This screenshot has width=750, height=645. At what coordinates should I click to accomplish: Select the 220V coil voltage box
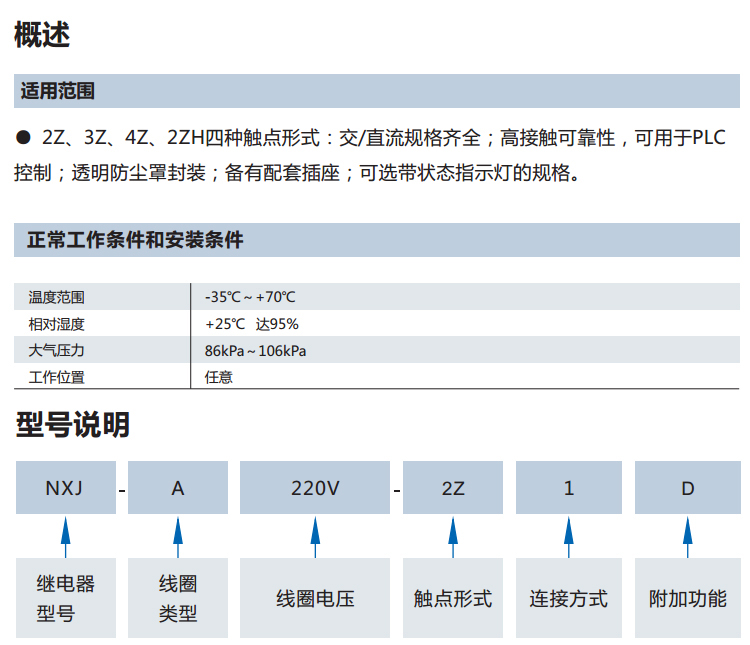click(315, 488)
